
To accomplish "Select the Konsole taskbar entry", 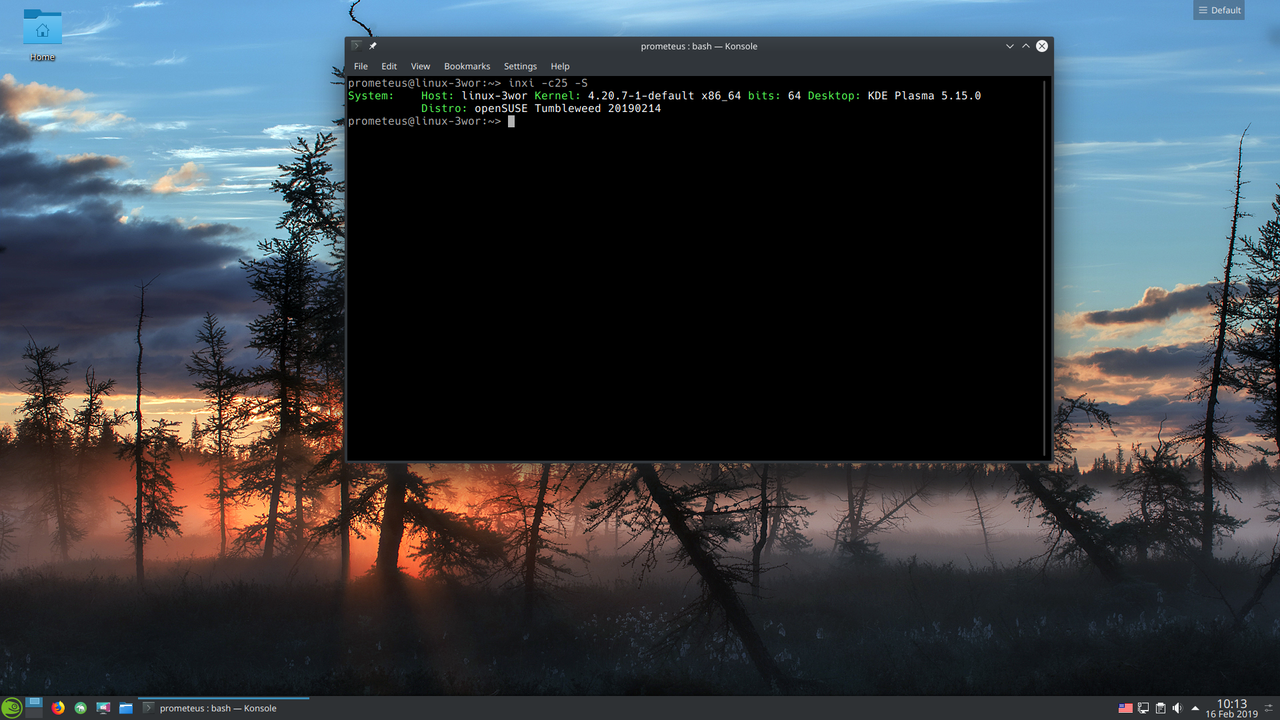I will click(x=224, y=708).
